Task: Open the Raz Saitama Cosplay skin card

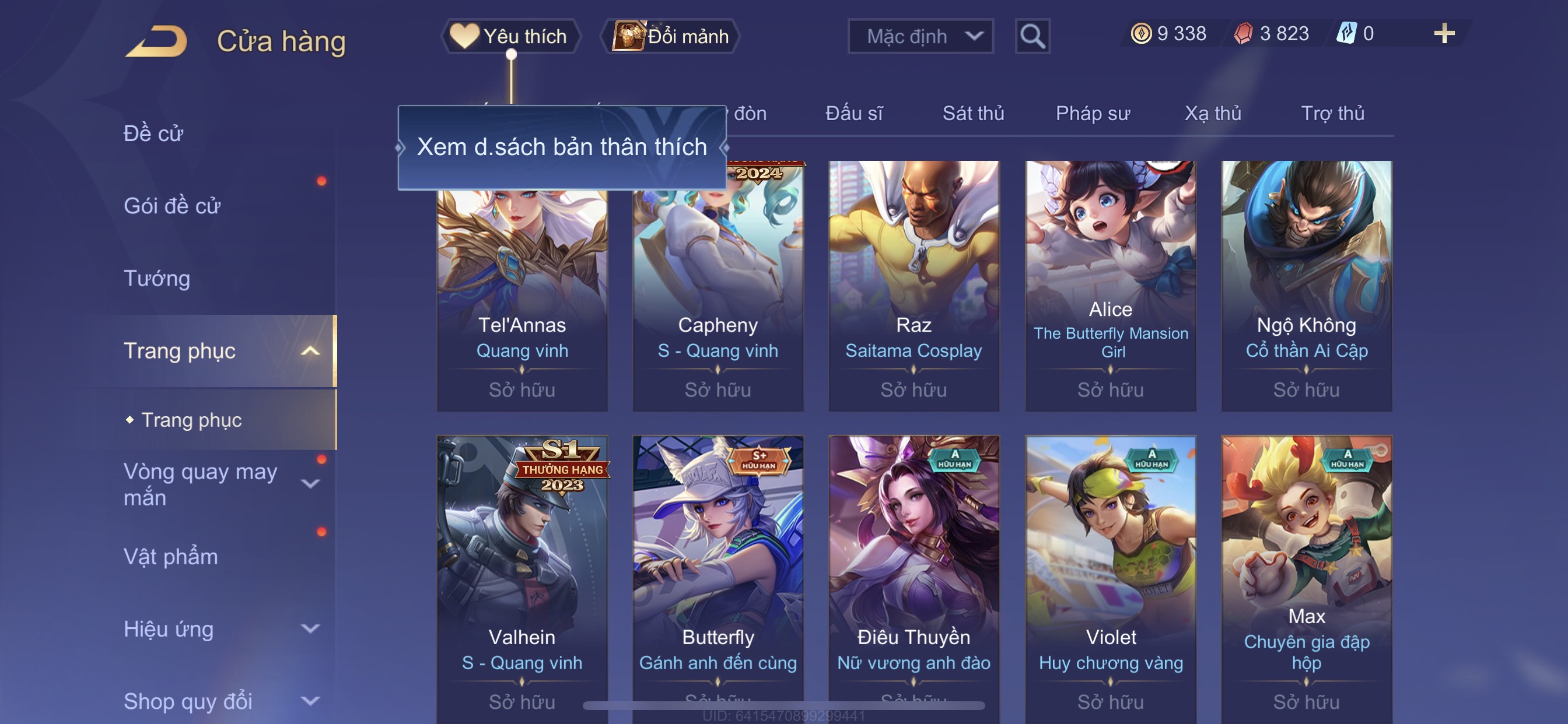Action: pyautogui.click(x=914, y=286)
